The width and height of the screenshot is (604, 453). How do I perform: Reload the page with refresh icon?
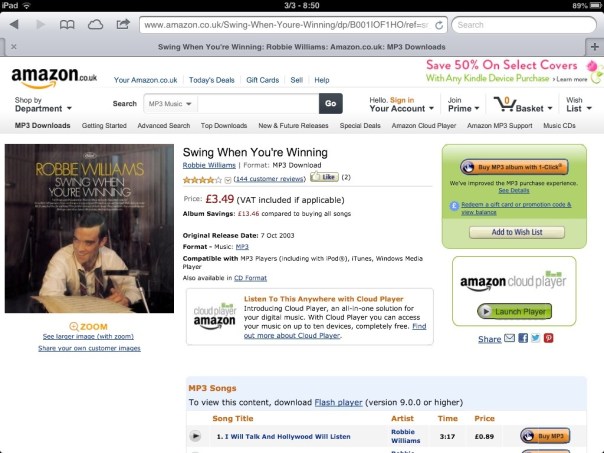coord(439,25)
